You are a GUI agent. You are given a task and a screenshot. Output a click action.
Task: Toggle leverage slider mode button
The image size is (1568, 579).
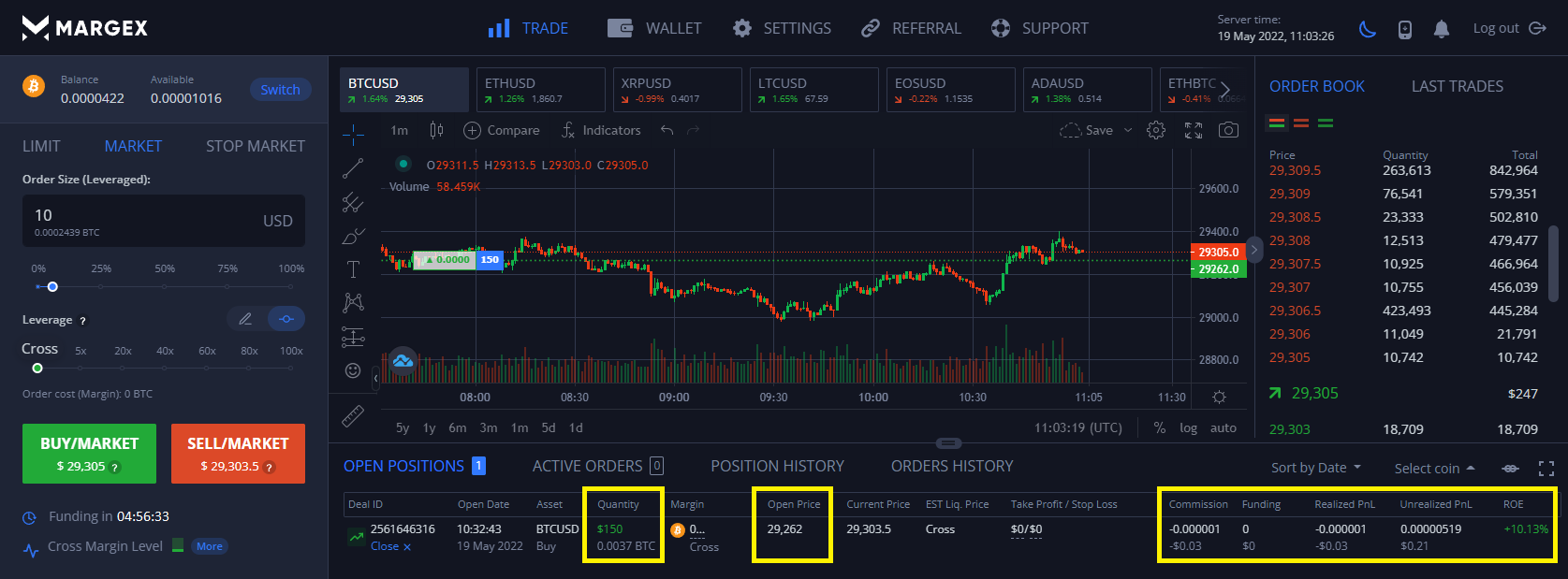tap(286, 319)
